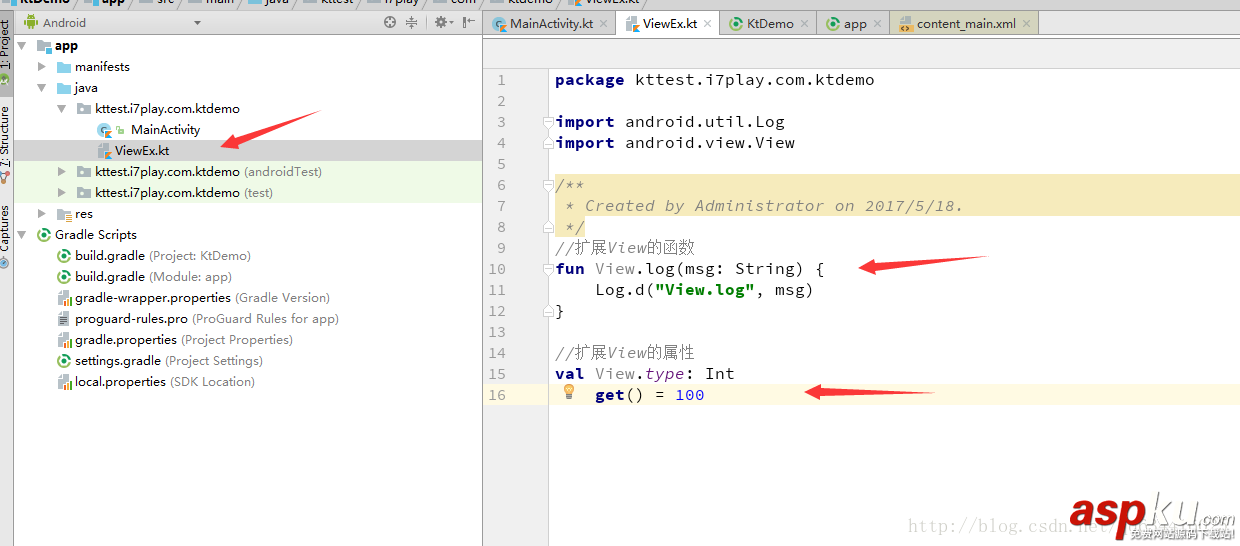The height and width of the screenshot is (546, 1240).
Task: Toggle the Captures tool window button
Action: pos(6,235)
